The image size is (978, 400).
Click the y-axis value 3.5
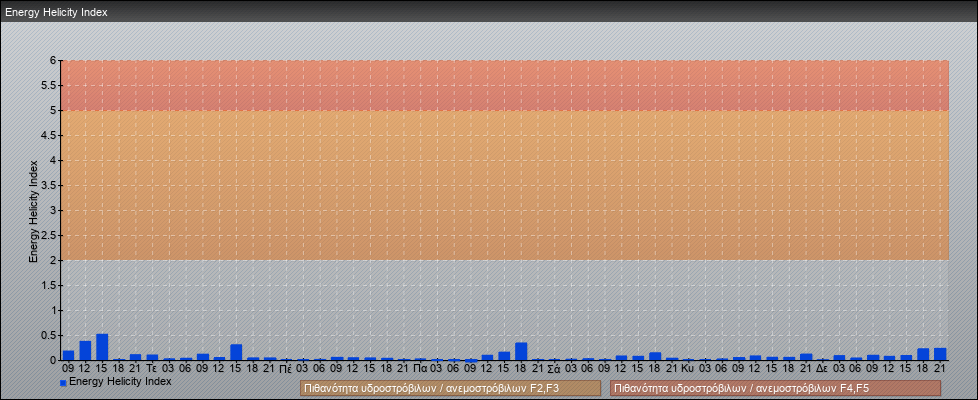coord(50,185)
